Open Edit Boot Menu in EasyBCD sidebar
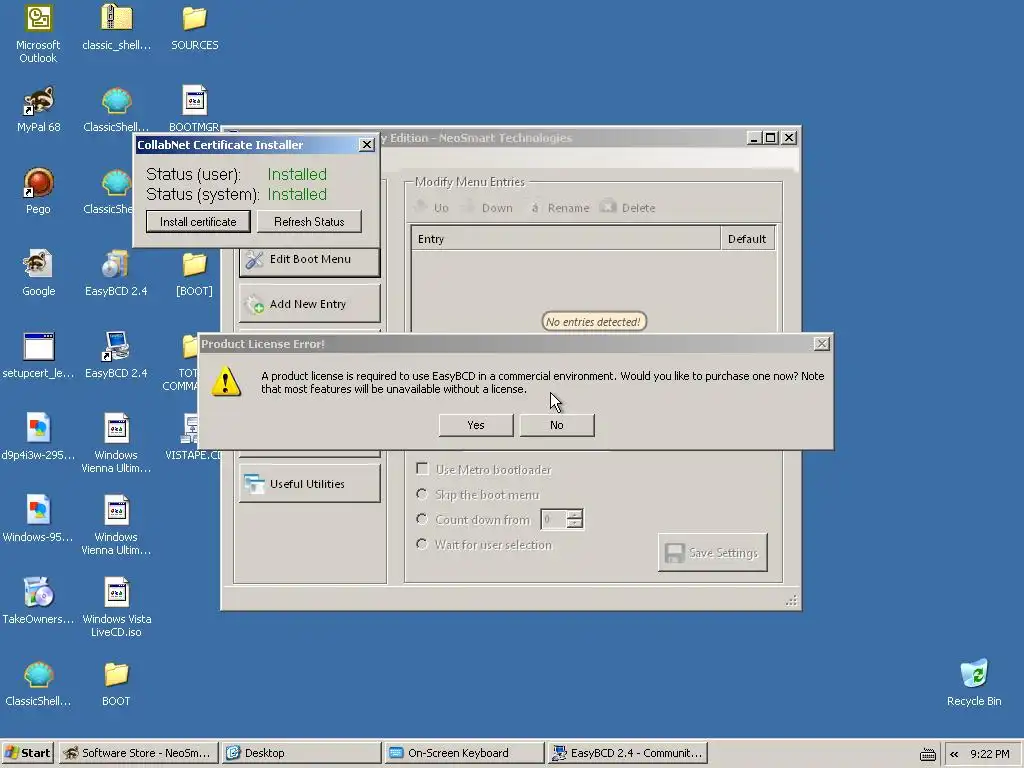 (x=310, y=260)
